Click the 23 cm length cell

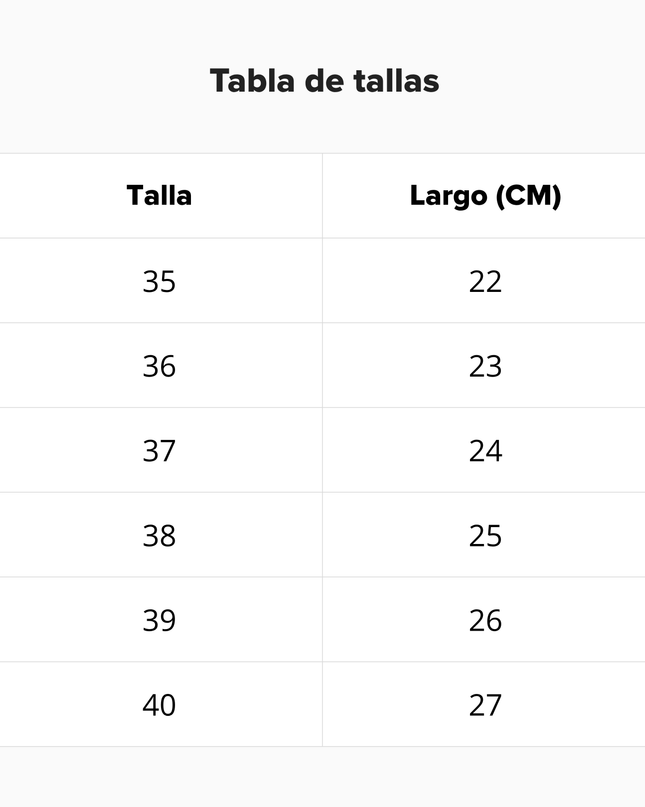point(485,367)
